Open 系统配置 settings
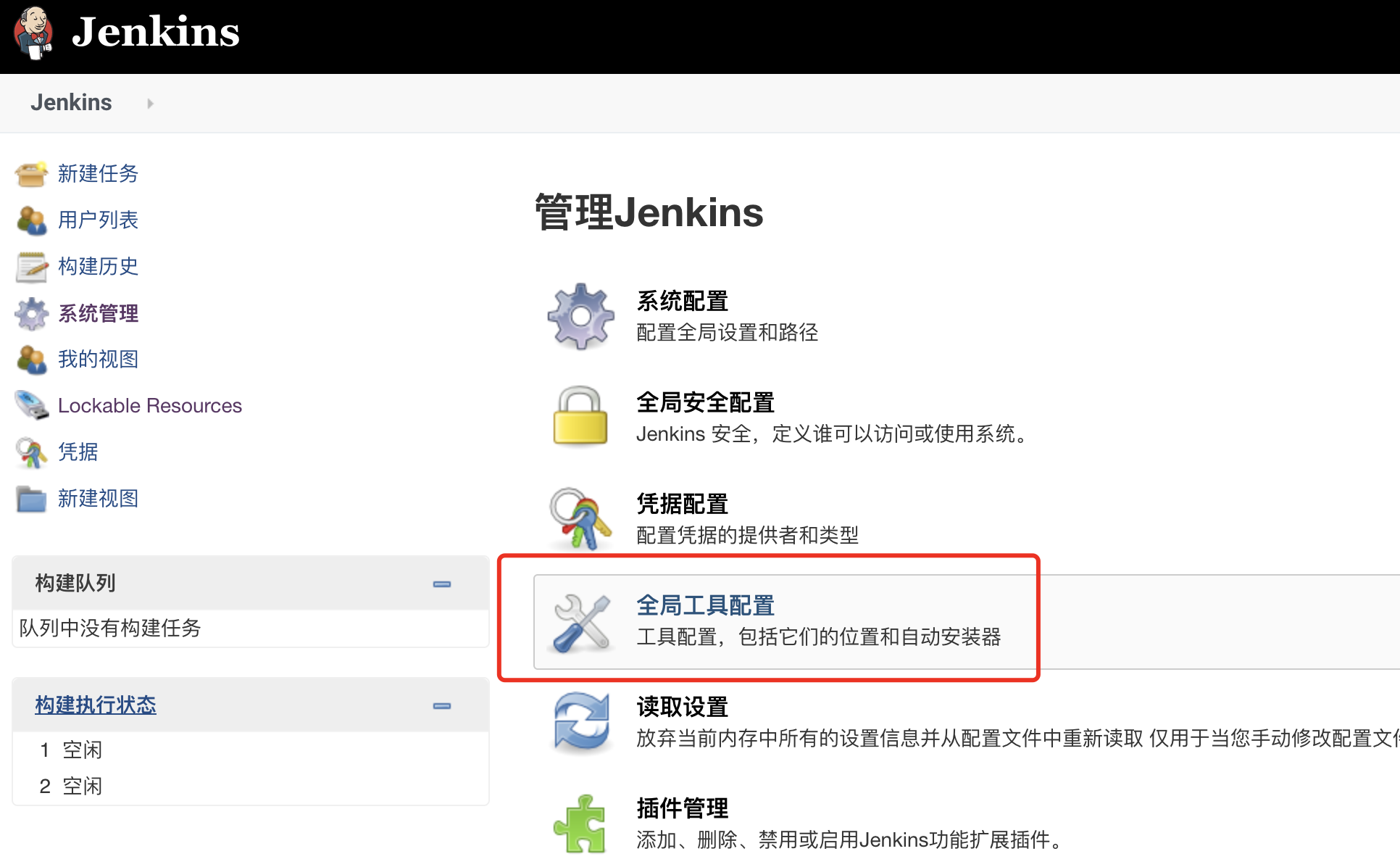The image size is (1400, 867). click(x=682, y=301)
